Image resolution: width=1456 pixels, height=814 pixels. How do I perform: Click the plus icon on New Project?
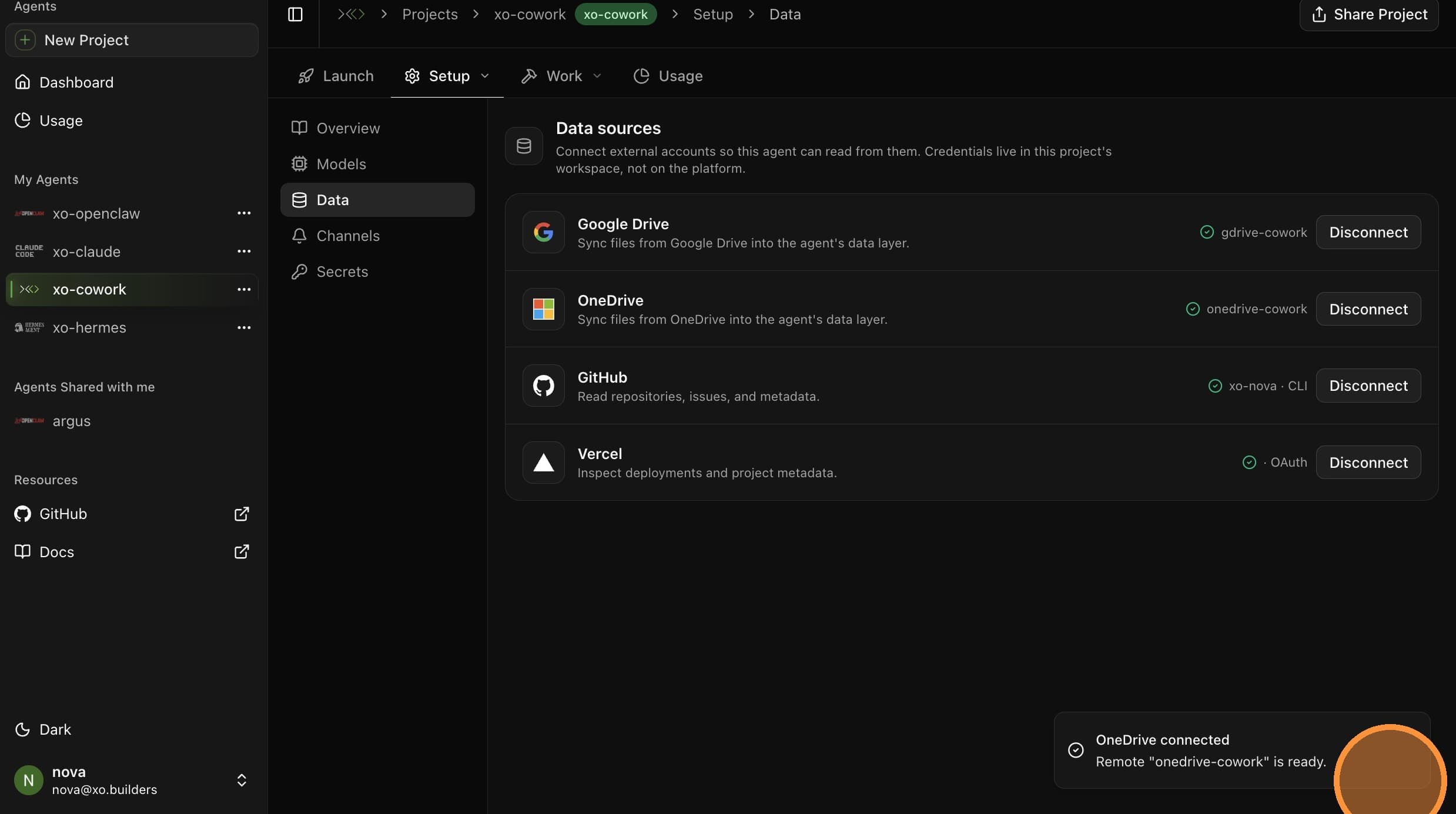point(25,40)
